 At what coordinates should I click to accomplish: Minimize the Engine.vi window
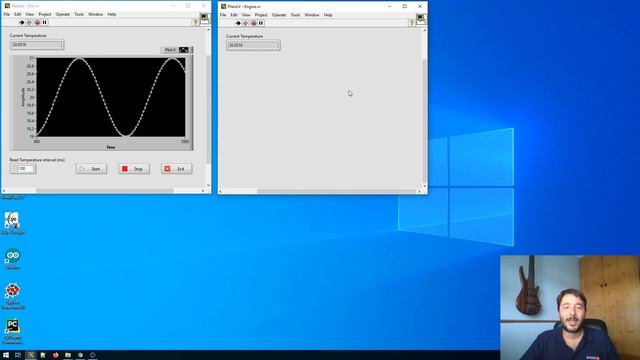[x=389, y=7]
